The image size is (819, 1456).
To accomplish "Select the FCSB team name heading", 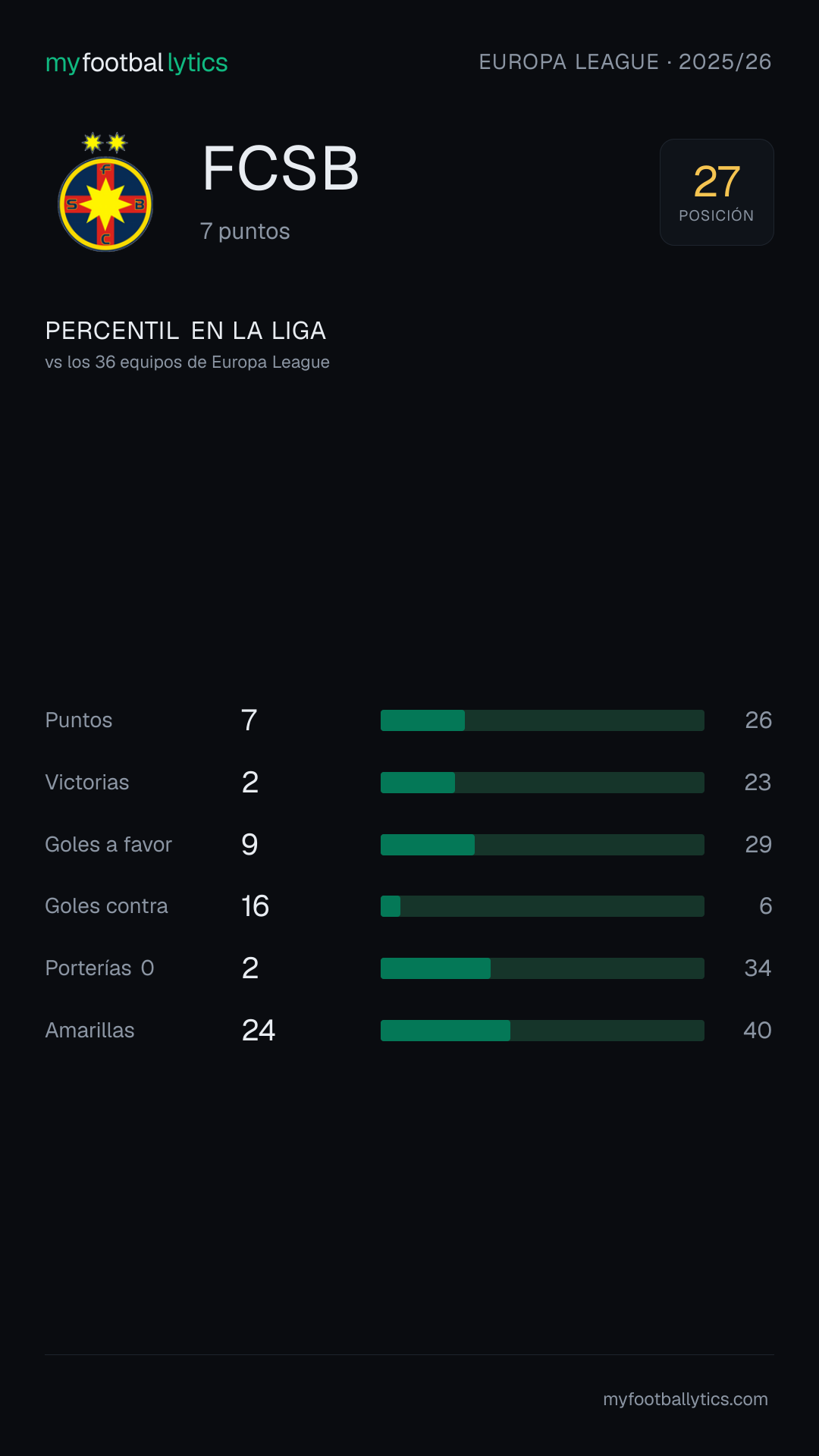I will click(281, 168).
